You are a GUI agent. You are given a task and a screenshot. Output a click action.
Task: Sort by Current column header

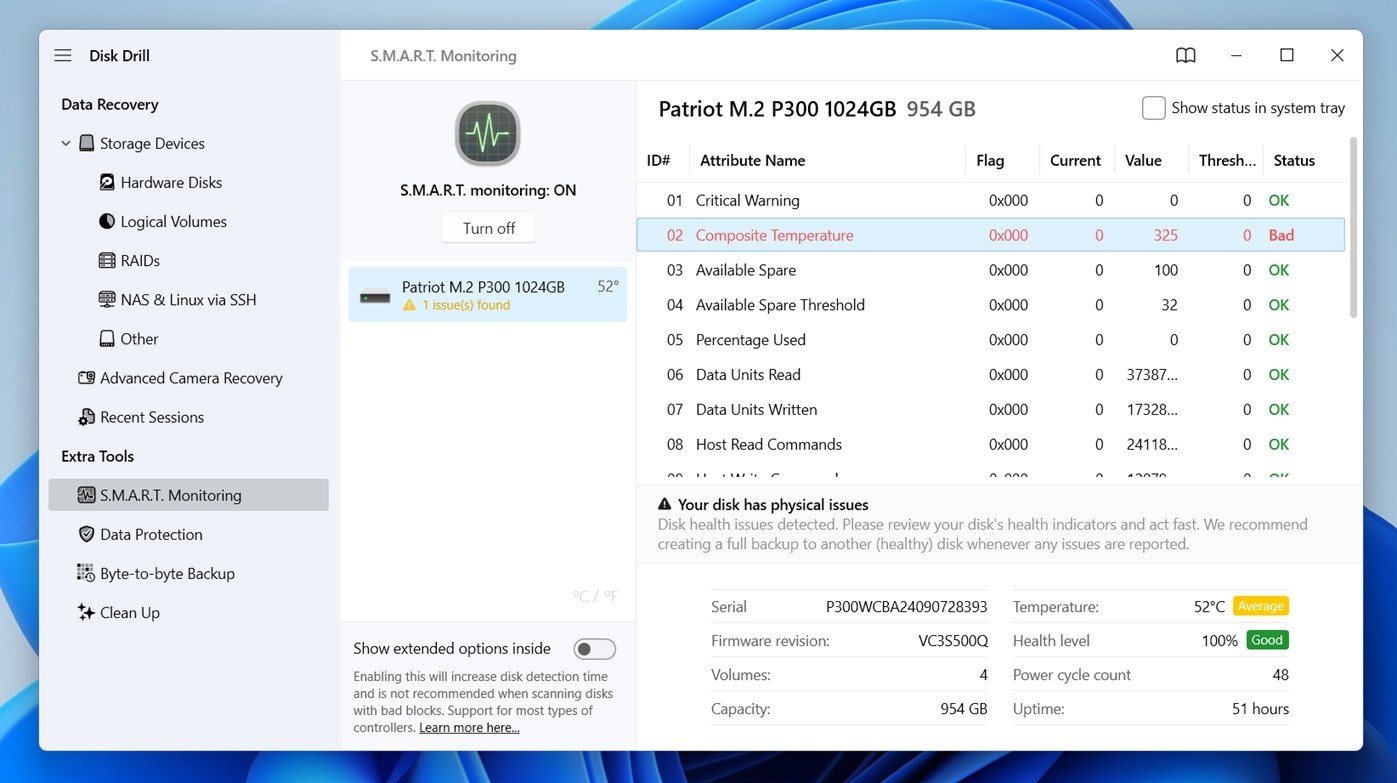point(1075,160)
